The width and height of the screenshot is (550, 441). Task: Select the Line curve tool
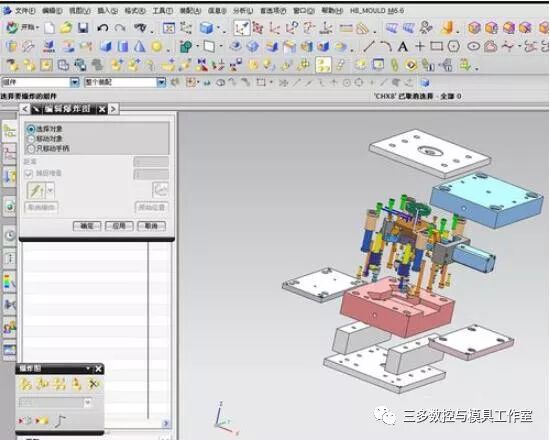pos(369,46)
